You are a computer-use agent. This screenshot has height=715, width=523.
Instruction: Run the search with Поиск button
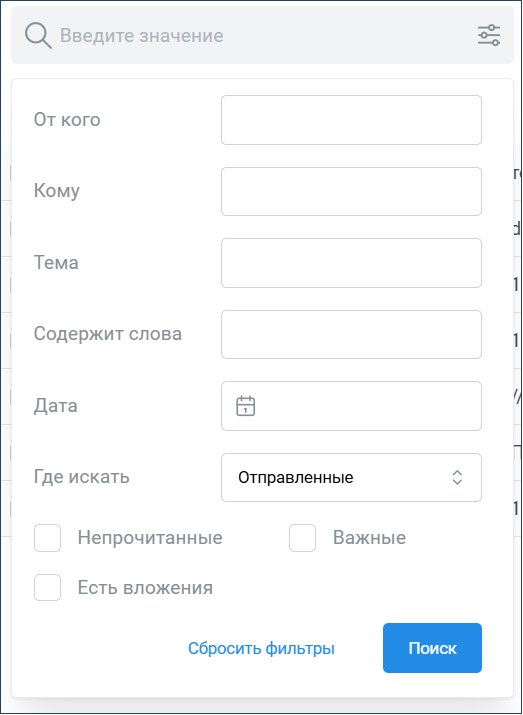tap(432, 648)
